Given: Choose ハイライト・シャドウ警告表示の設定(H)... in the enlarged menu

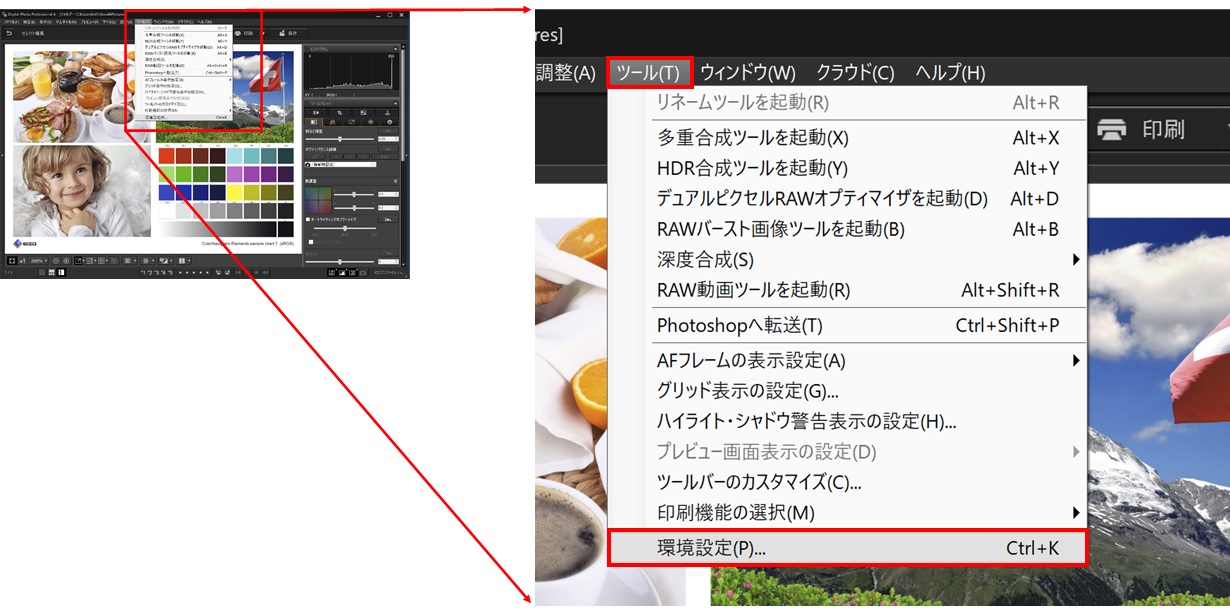Looking at the screenshot, I should (847, 421).
